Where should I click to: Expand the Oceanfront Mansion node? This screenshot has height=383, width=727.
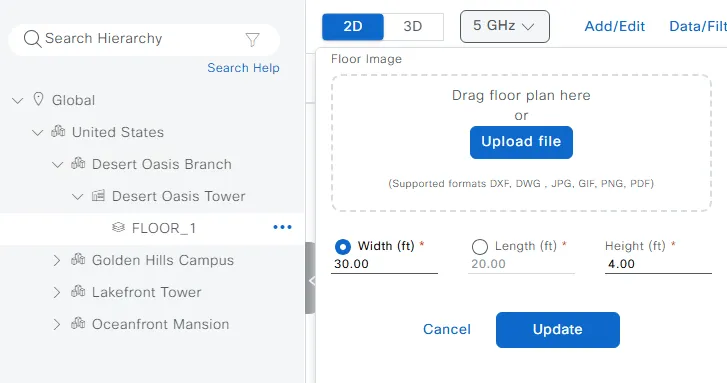pyautogui.click(x=57, y=325)
